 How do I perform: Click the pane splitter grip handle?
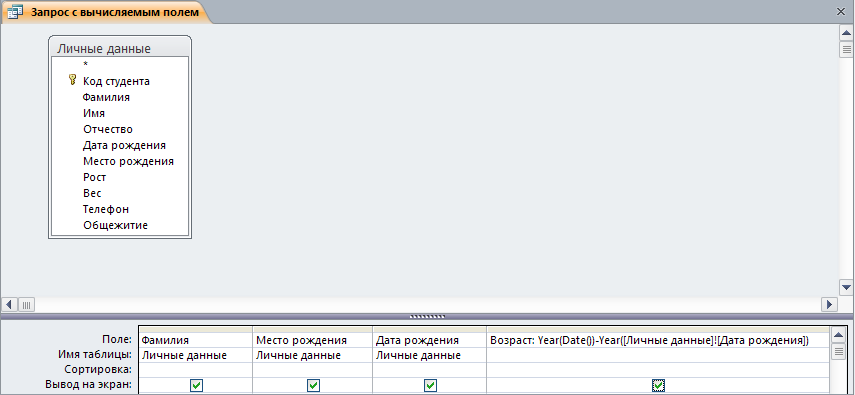point(428,316)
